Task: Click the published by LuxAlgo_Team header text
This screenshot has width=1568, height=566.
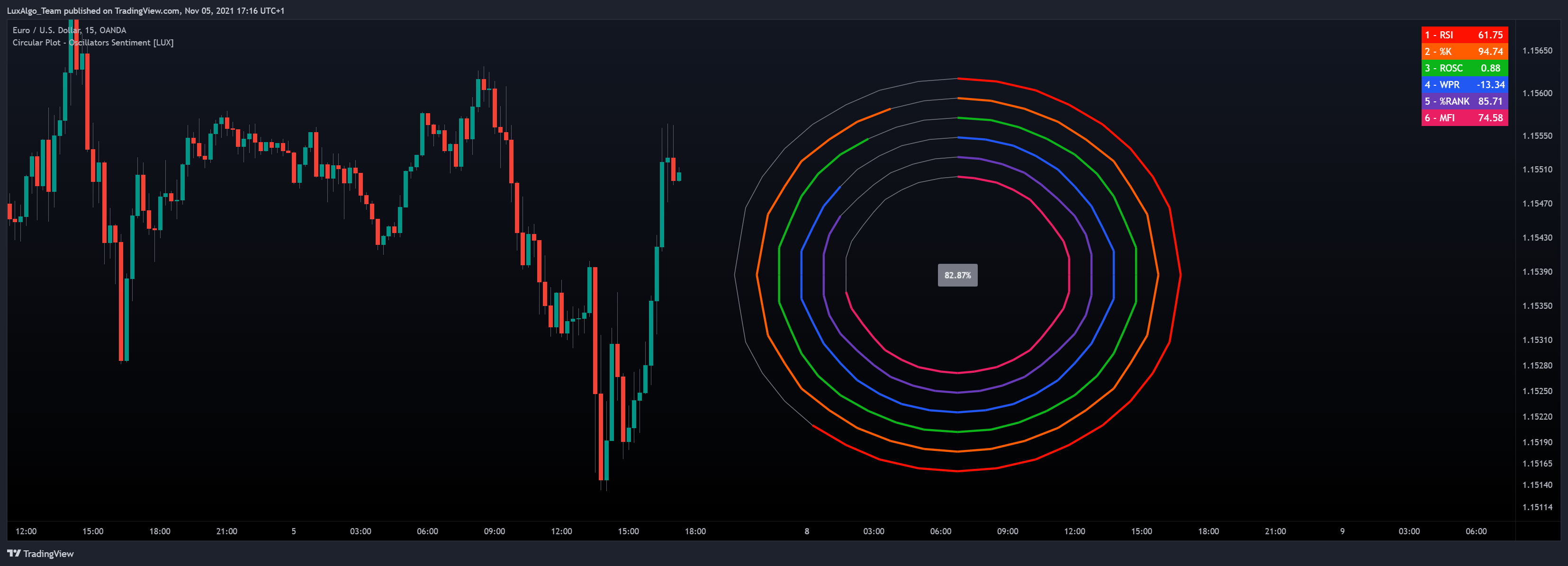Action: point(145,10)
